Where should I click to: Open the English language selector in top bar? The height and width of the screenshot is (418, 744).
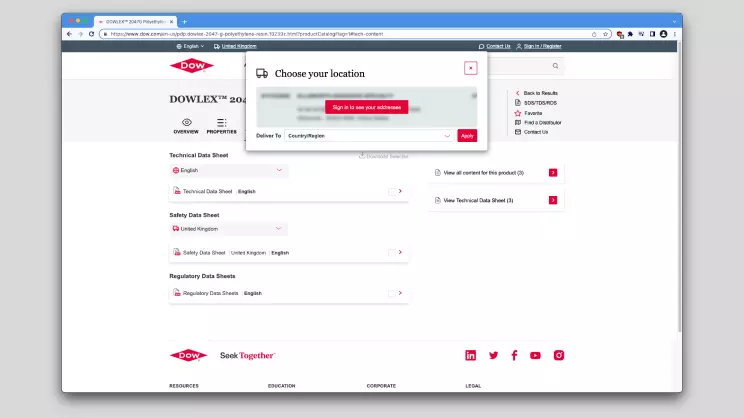pos(190,46)
